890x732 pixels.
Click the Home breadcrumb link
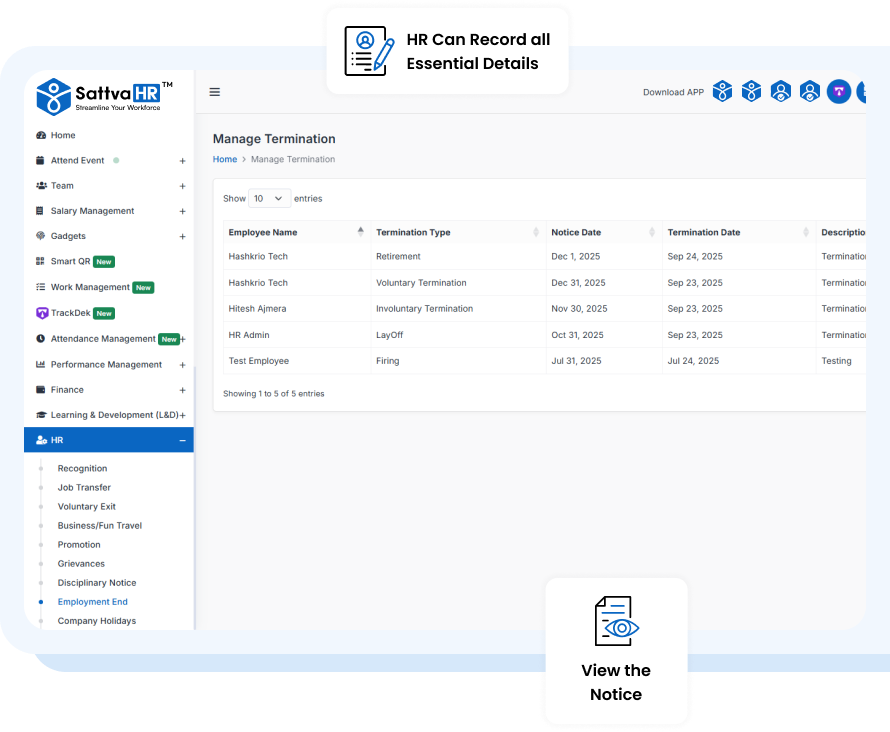coord(224,159)
